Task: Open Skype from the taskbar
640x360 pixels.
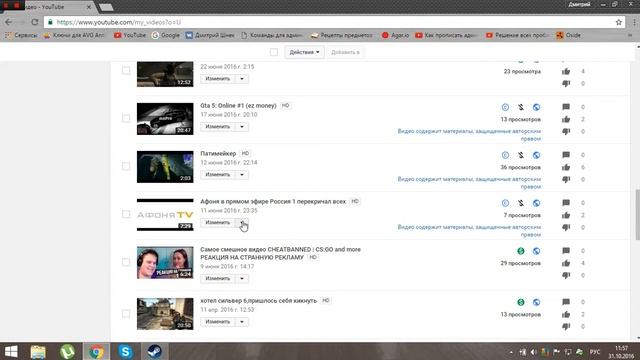Action: (125, 351)
